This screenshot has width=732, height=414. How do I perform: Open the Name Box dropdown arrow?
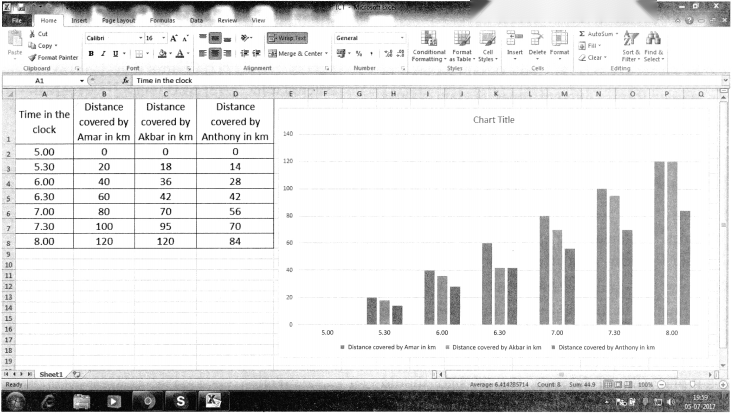pyautogui.click(x=82, y=81)
